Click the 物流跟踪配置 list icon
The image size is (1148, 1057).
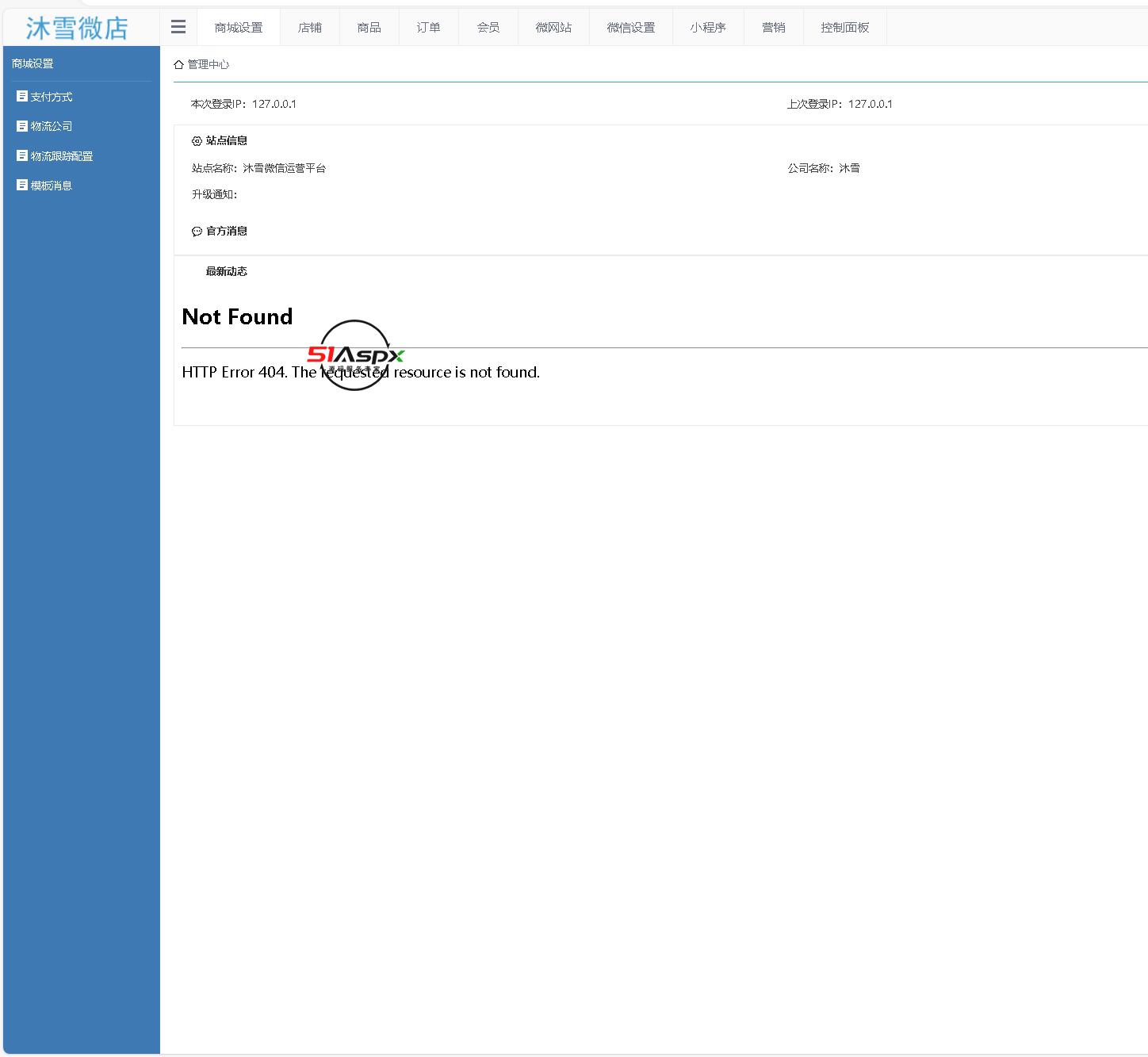point(22,155)
